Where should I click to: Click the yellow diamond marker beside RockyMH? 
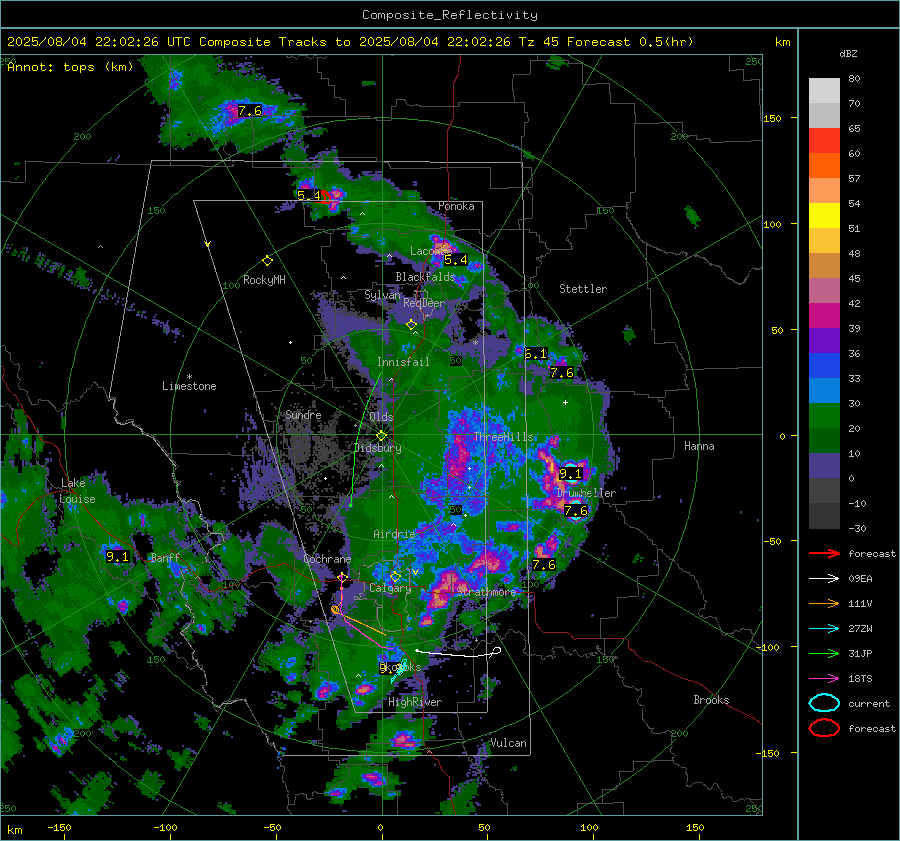(267, 261)
